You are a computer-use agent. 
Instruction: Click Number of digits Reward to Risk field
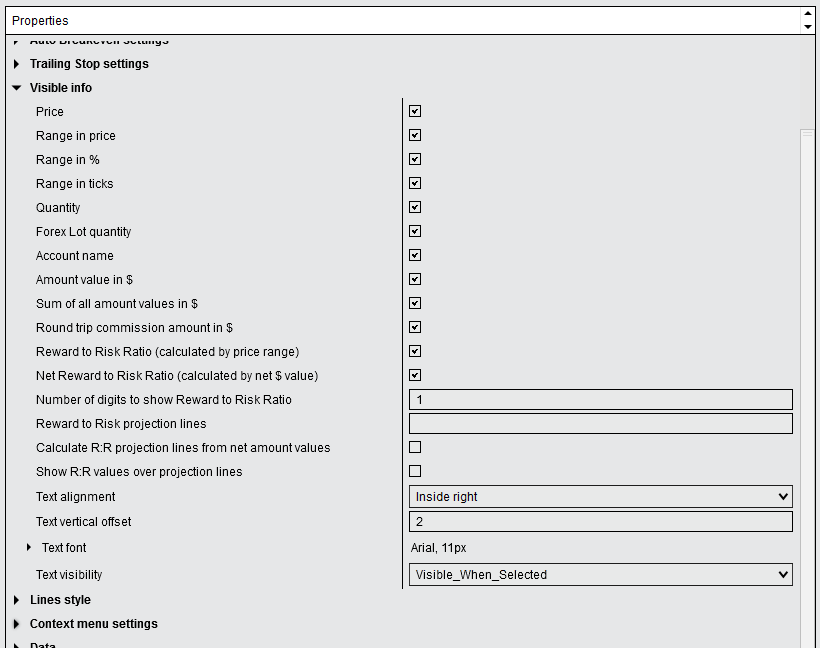pos(600,400)
